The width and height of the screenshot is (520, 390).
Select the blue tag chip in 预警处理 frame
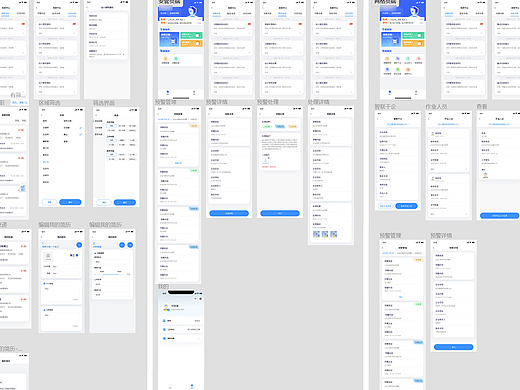(280, 127)
